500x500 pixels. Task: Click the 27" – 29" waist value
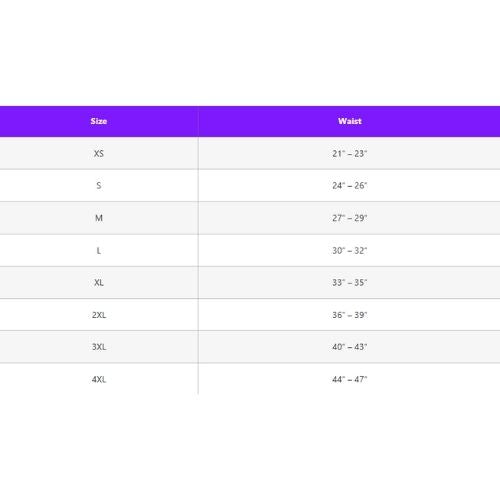tap(350, 218)
